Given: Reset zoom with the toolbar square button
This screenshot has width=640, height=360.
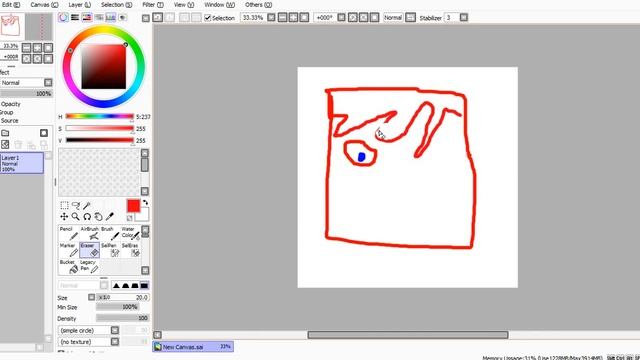Looking at the screenshot, I should coord(304,18).
